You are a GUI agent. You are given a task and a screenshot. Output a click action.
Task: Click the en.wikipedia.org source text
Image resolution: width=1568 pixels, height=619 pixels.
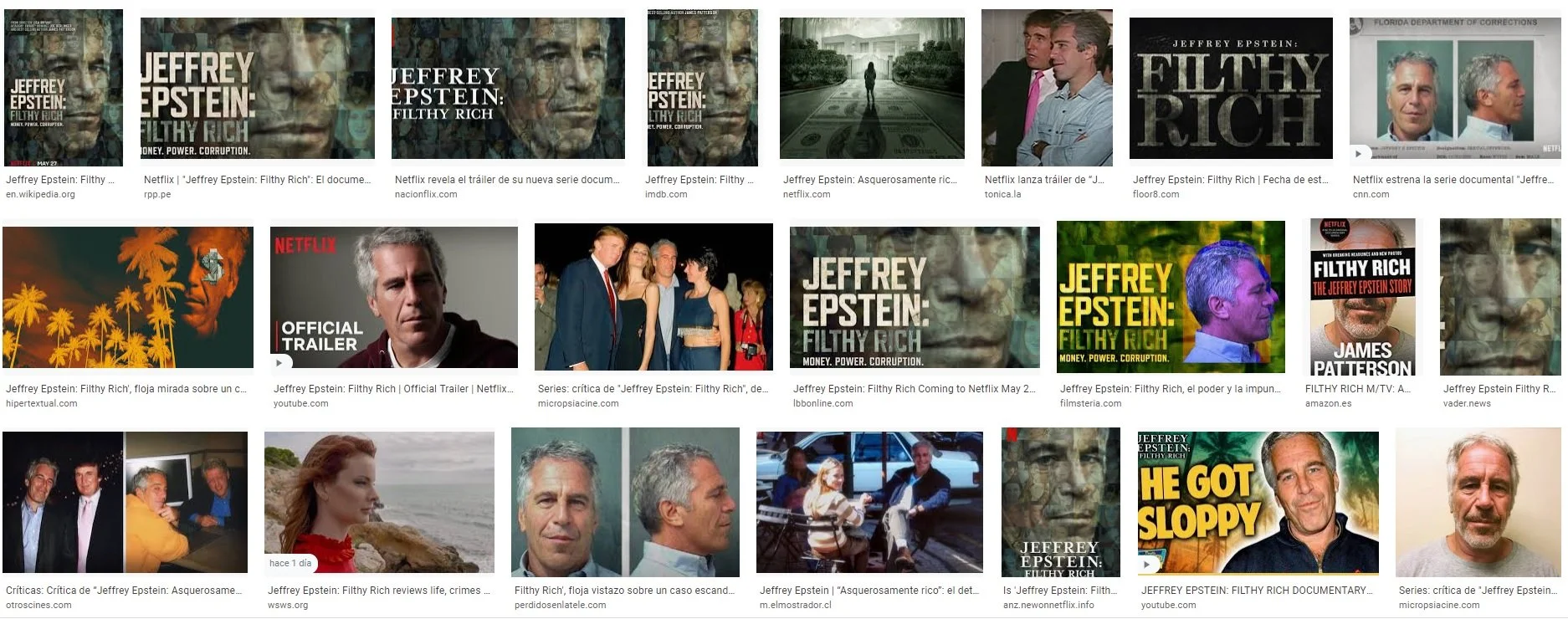pos(40,194)
